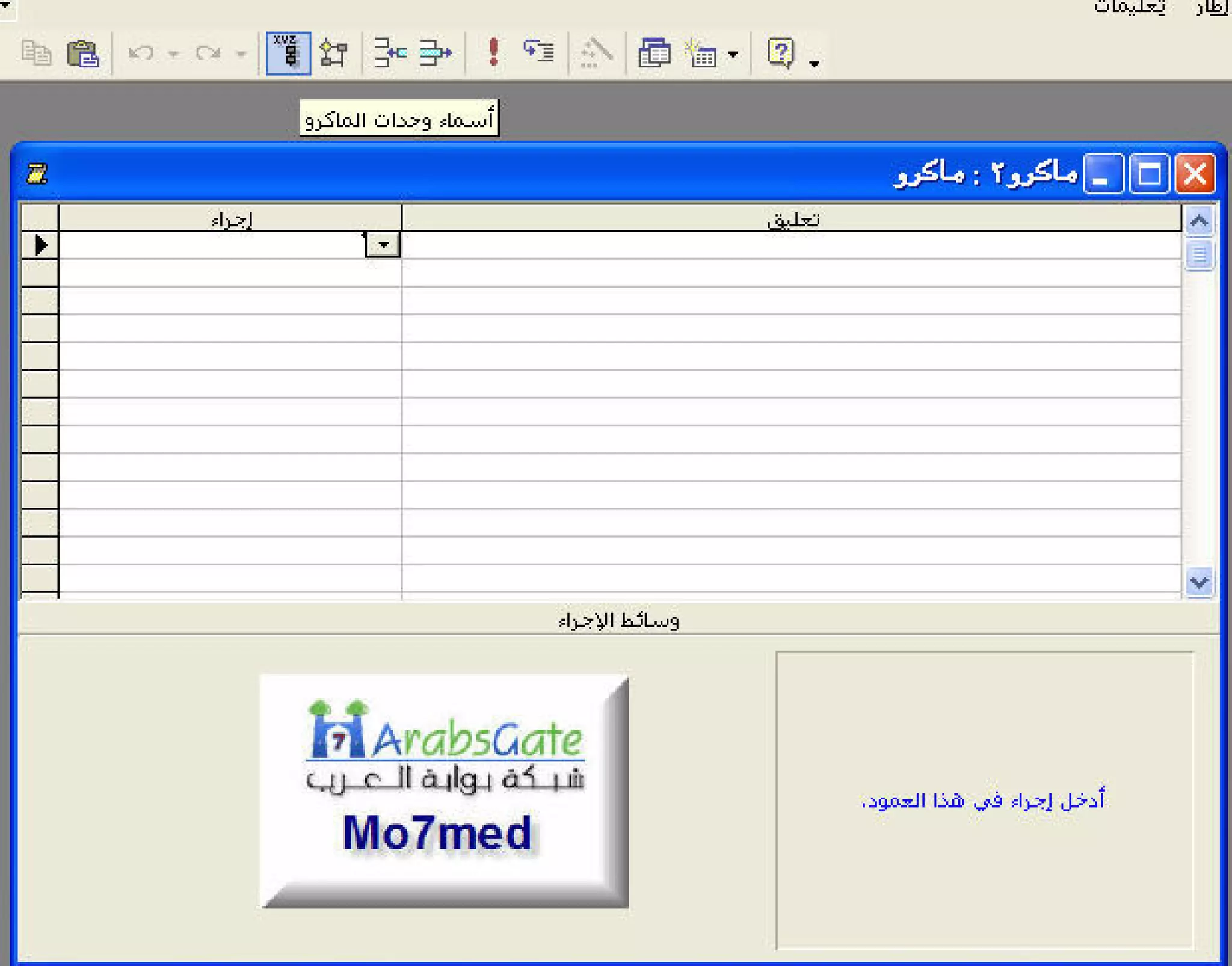Viewport: 1232px width, 966px height.
Task: Open the Database Window icon
Action: 654,53
